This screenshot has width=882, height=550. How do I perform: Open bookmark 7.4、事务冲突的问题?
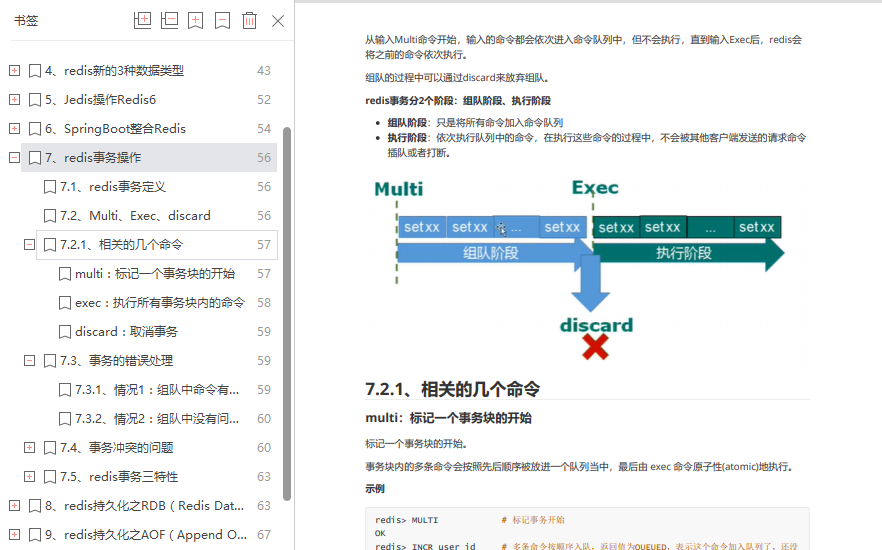[x=116, y=448]
